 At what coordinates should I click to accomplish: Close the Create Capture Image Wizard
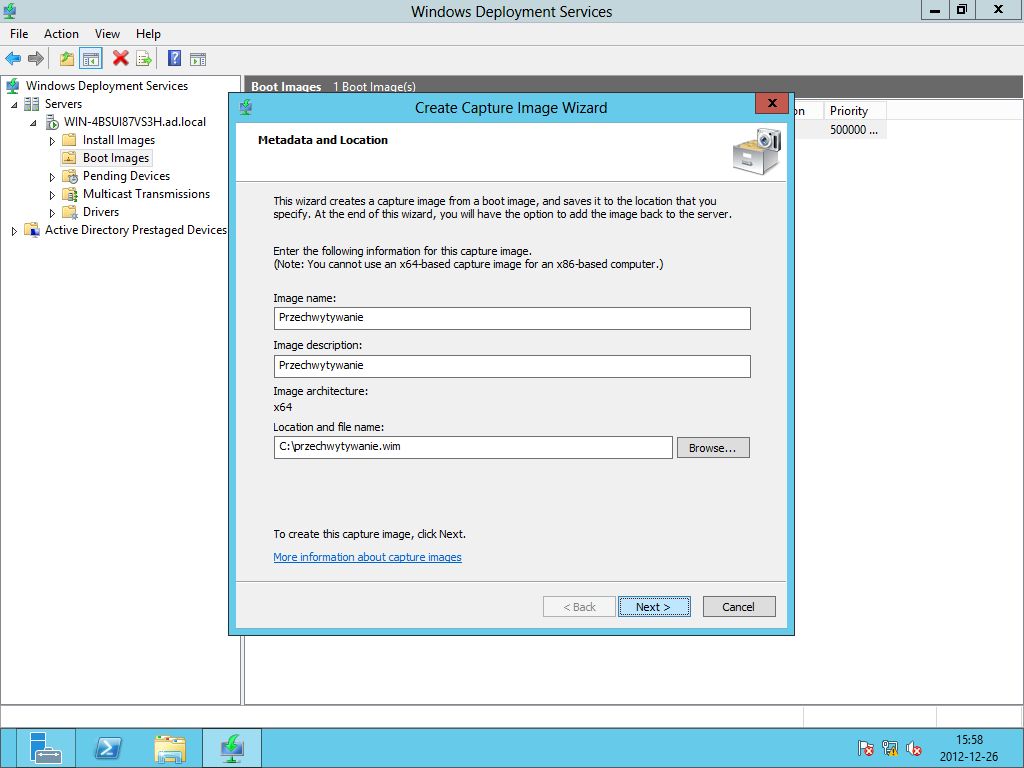[x=772, y=103]
